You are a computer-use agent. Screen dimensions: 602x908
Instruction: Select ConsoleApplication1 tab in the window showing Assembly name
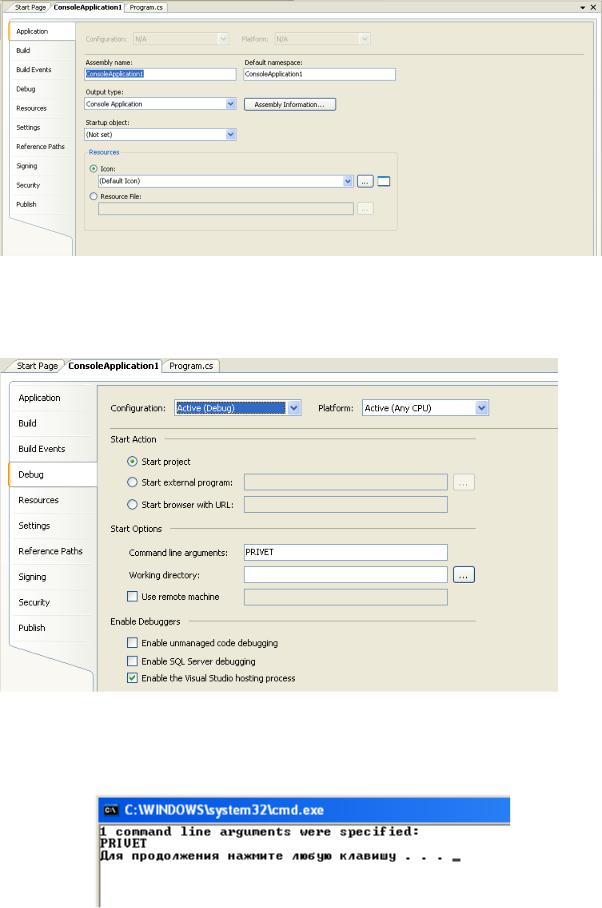tap(87, 8)
